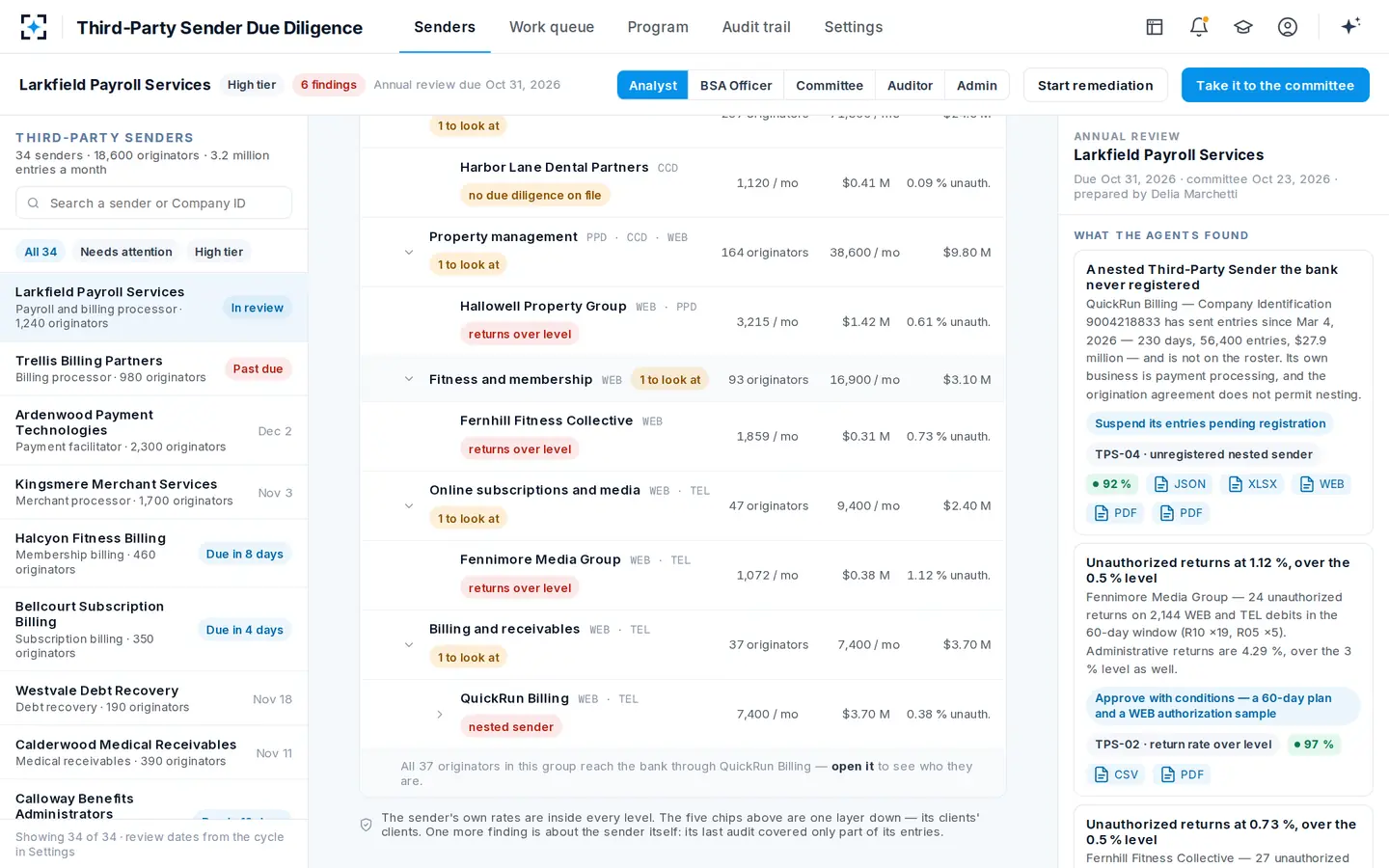This screenshot has width=1389, height=868.
Task: Open the AI sparkle assistant
Action: click(x=1351, y=26)
